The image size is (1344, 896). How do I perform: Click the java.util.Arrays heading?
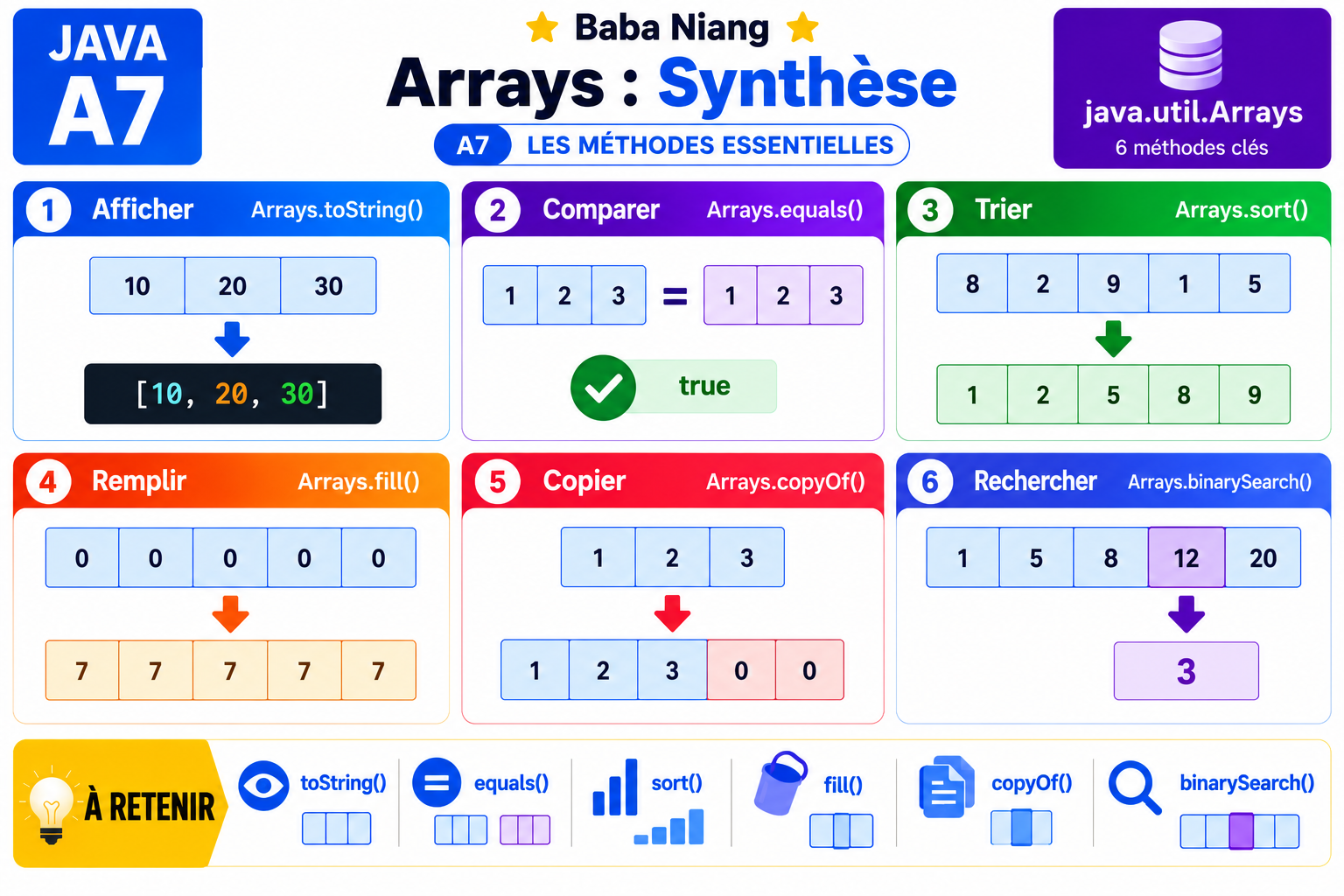click(1193, 112)
